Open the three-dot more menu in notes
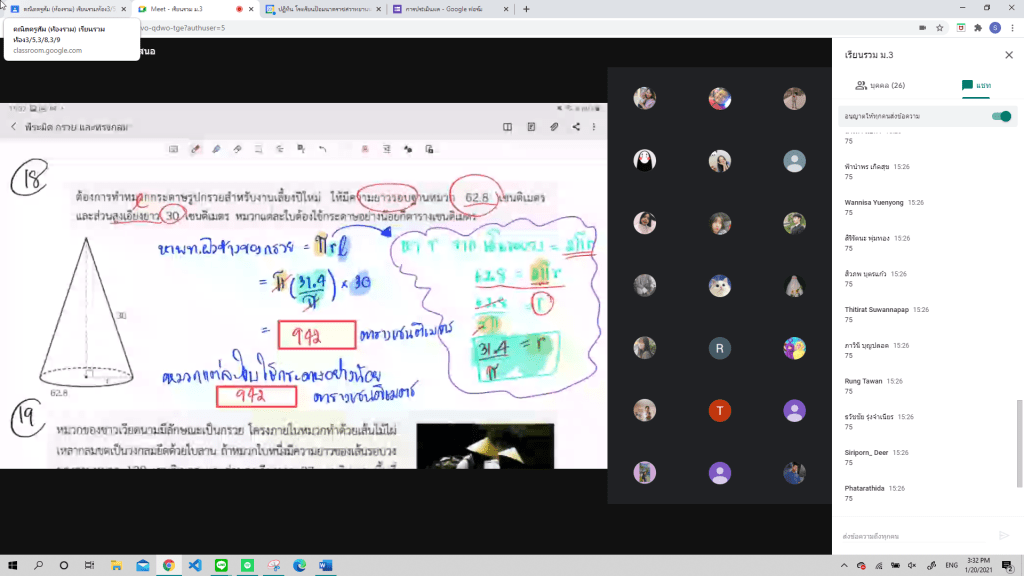1024x576 pixels. tap(596, 127)
